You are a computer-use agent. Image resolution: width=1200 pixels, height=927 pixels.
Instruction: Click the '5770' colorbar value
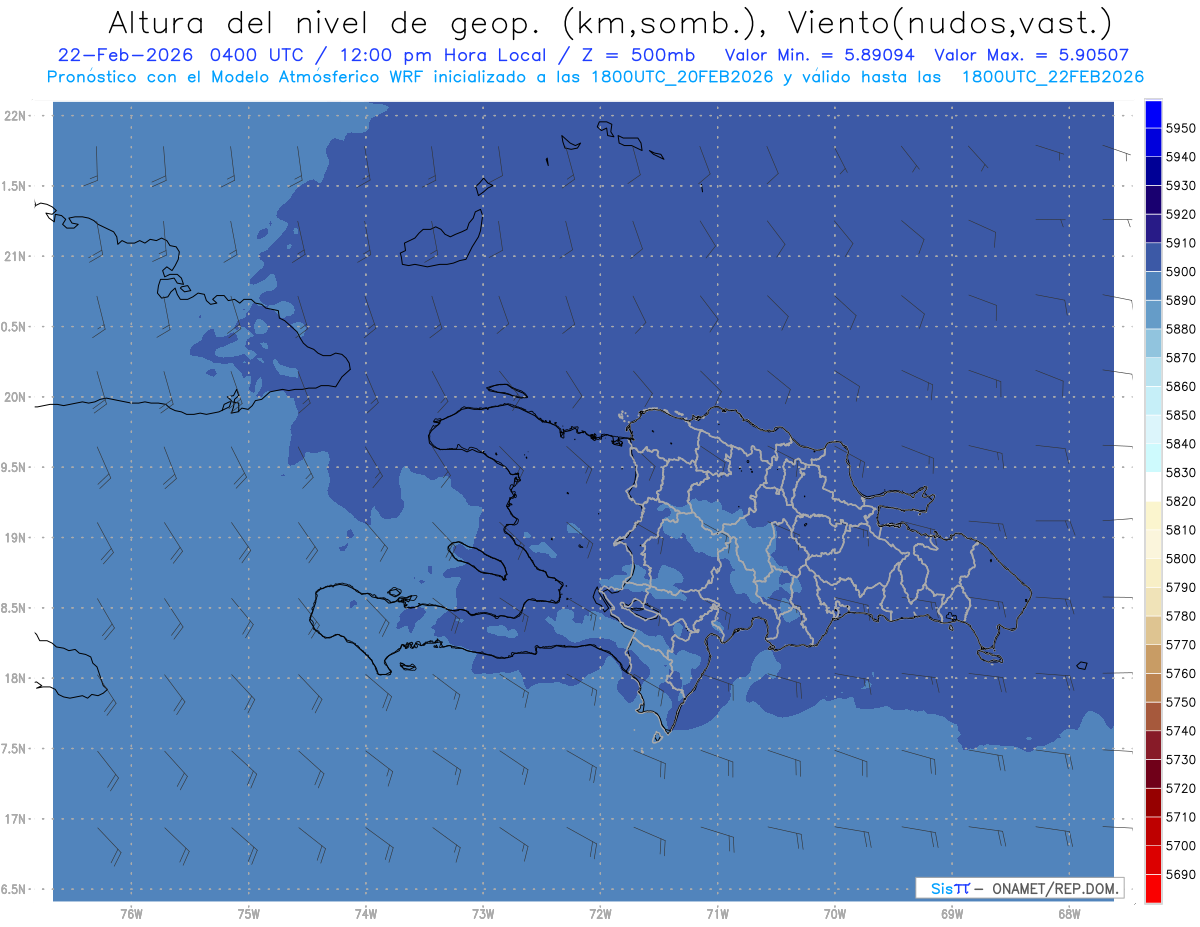coord(1181,645)
